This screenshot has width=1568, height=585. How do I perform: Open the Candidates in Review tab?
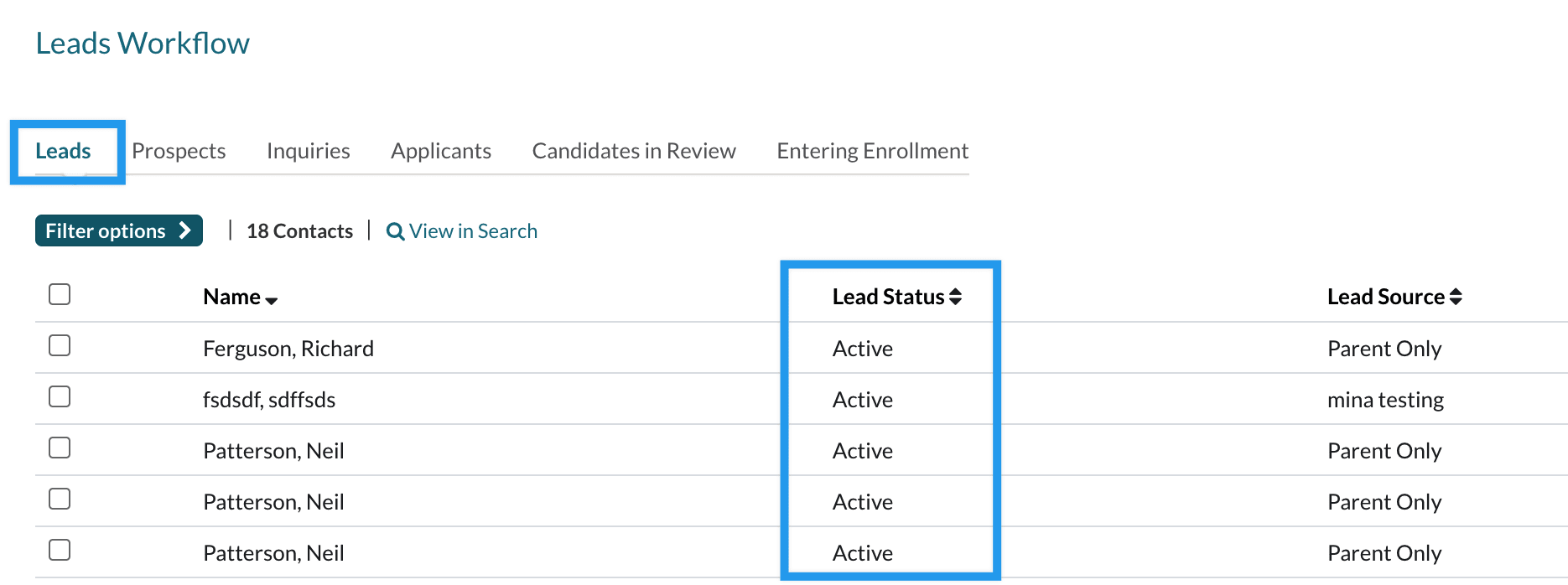click(634, 151)
